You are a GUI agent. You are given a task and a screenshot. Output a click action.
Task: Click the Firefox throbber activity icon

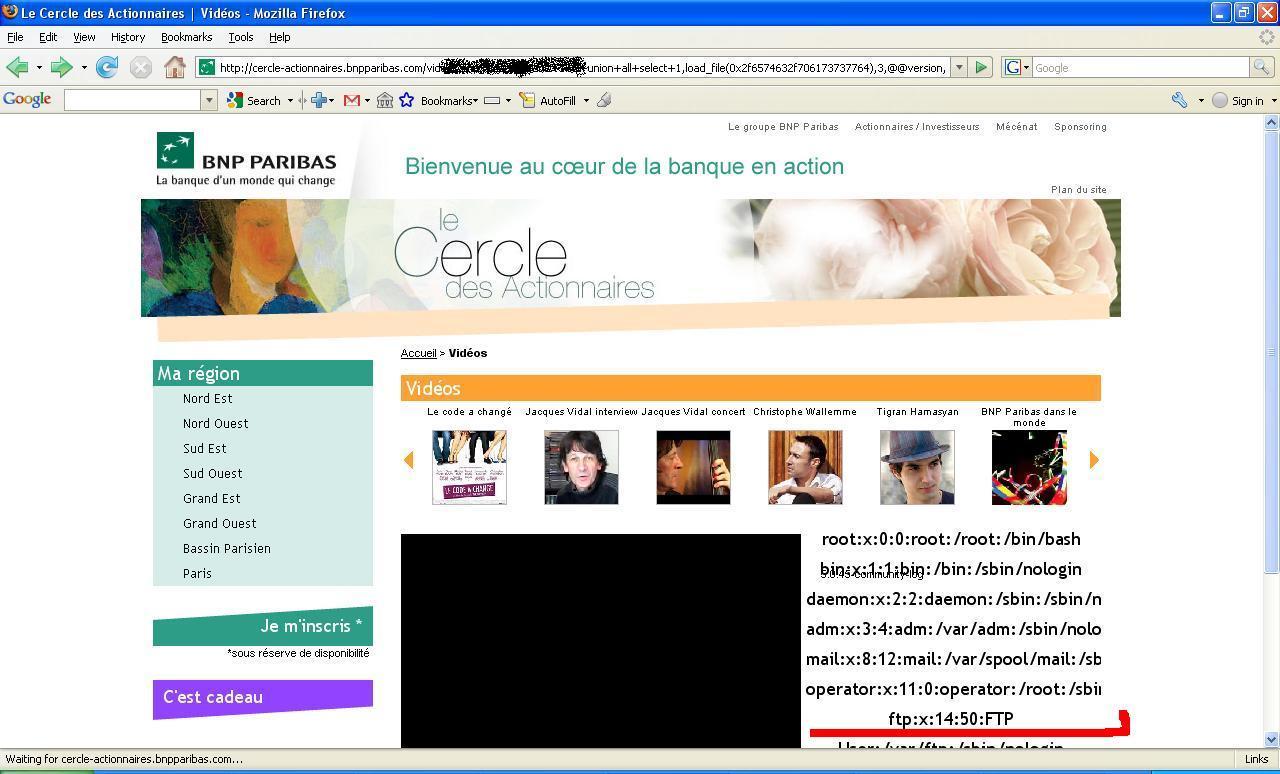[1268, 37]
